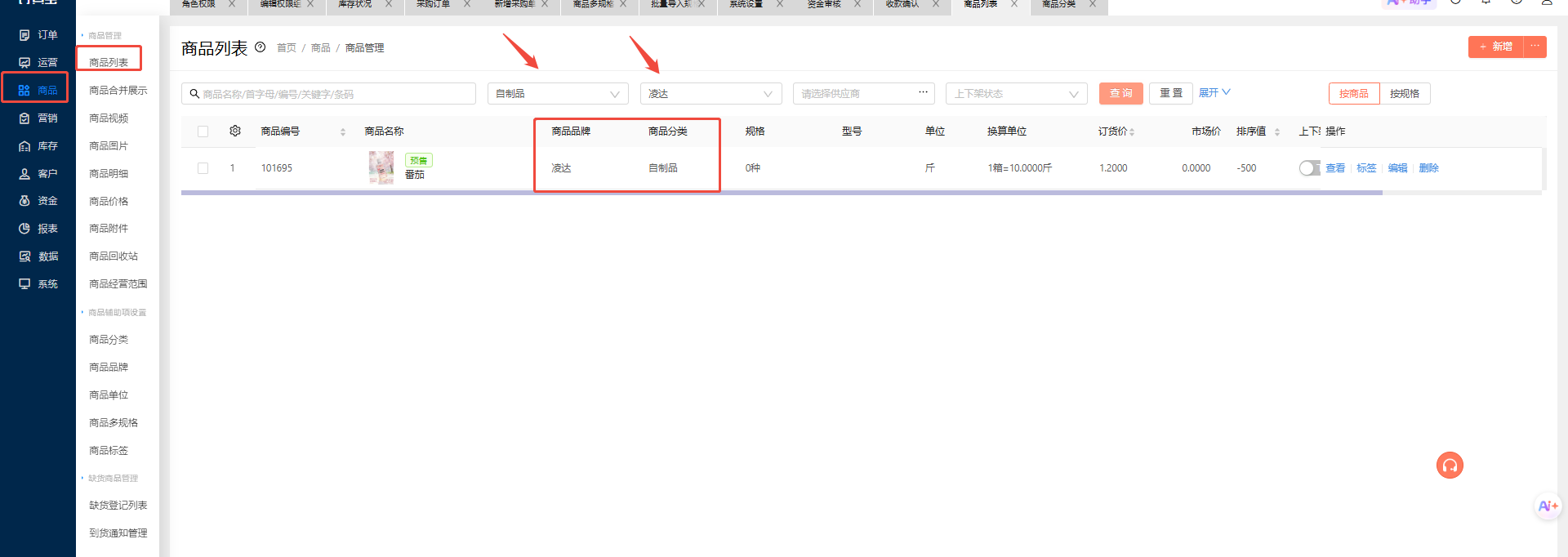1568x557 pixels.
Task: Close the 商品列表 tab
Action: (1014, 4)
